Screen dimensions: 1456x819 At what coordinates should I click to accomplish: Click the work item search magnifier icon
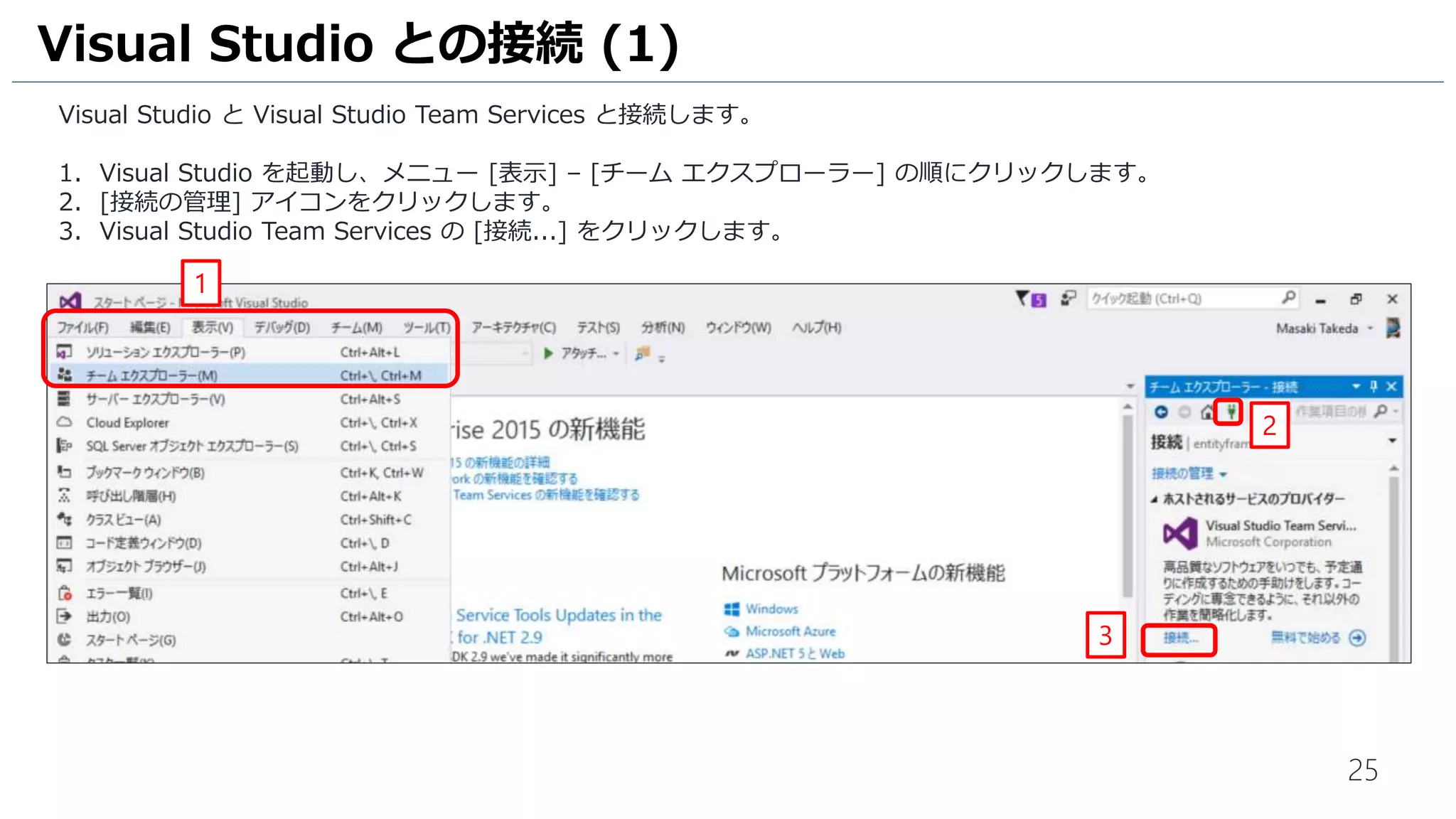(1381, 411)
